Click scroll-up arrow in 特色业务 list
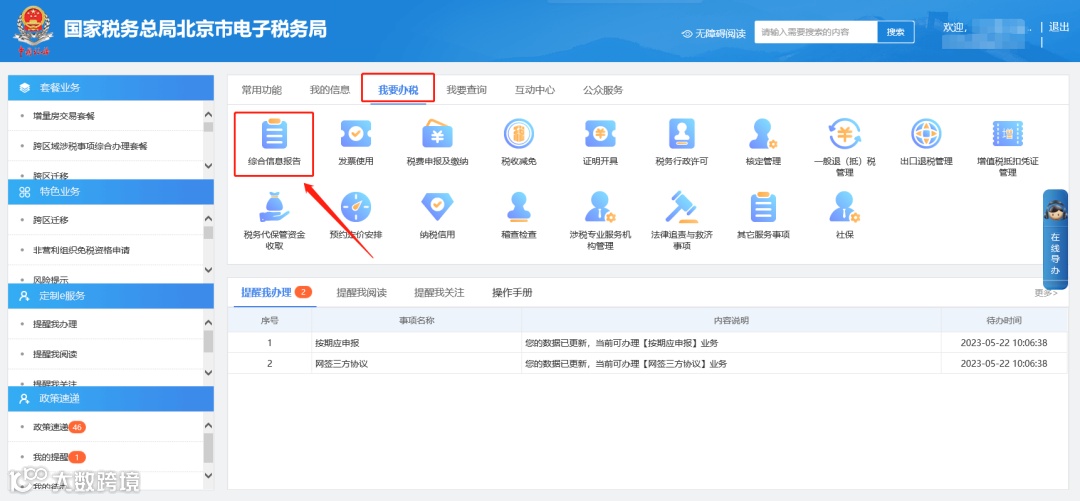The height and width of the screenshot is (501, 1080). point(209,218)
